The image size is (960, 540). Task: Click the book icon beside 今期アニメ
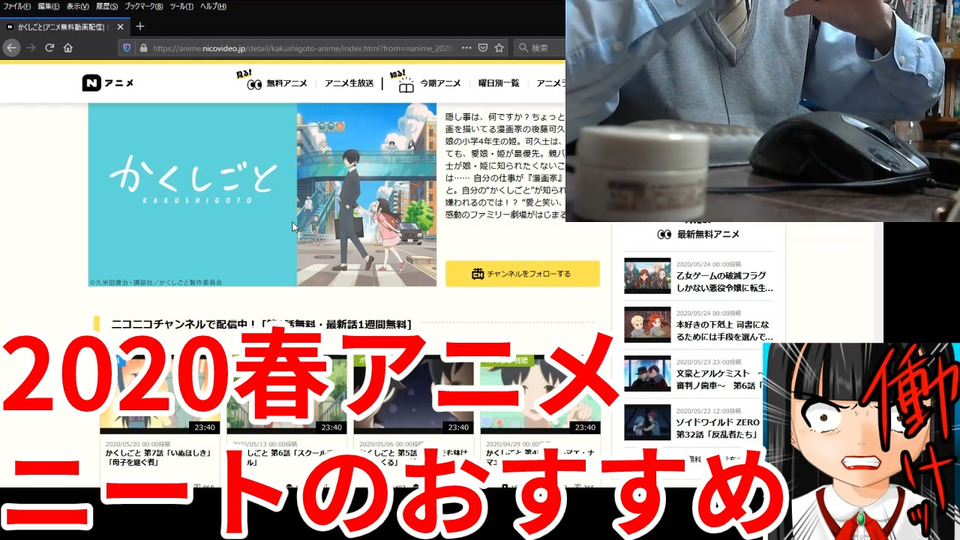tap(406, 87)
